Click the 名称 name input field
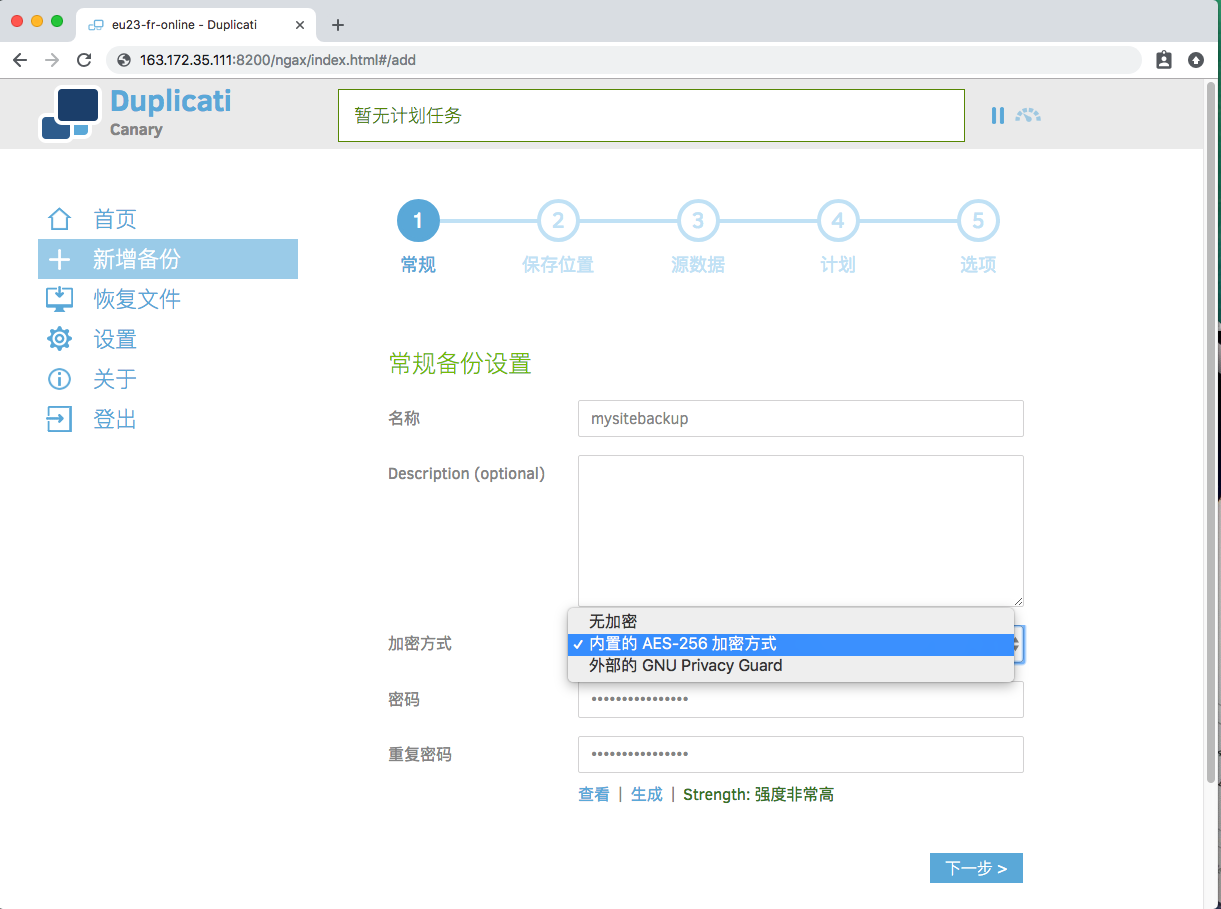 click(800, 419)
